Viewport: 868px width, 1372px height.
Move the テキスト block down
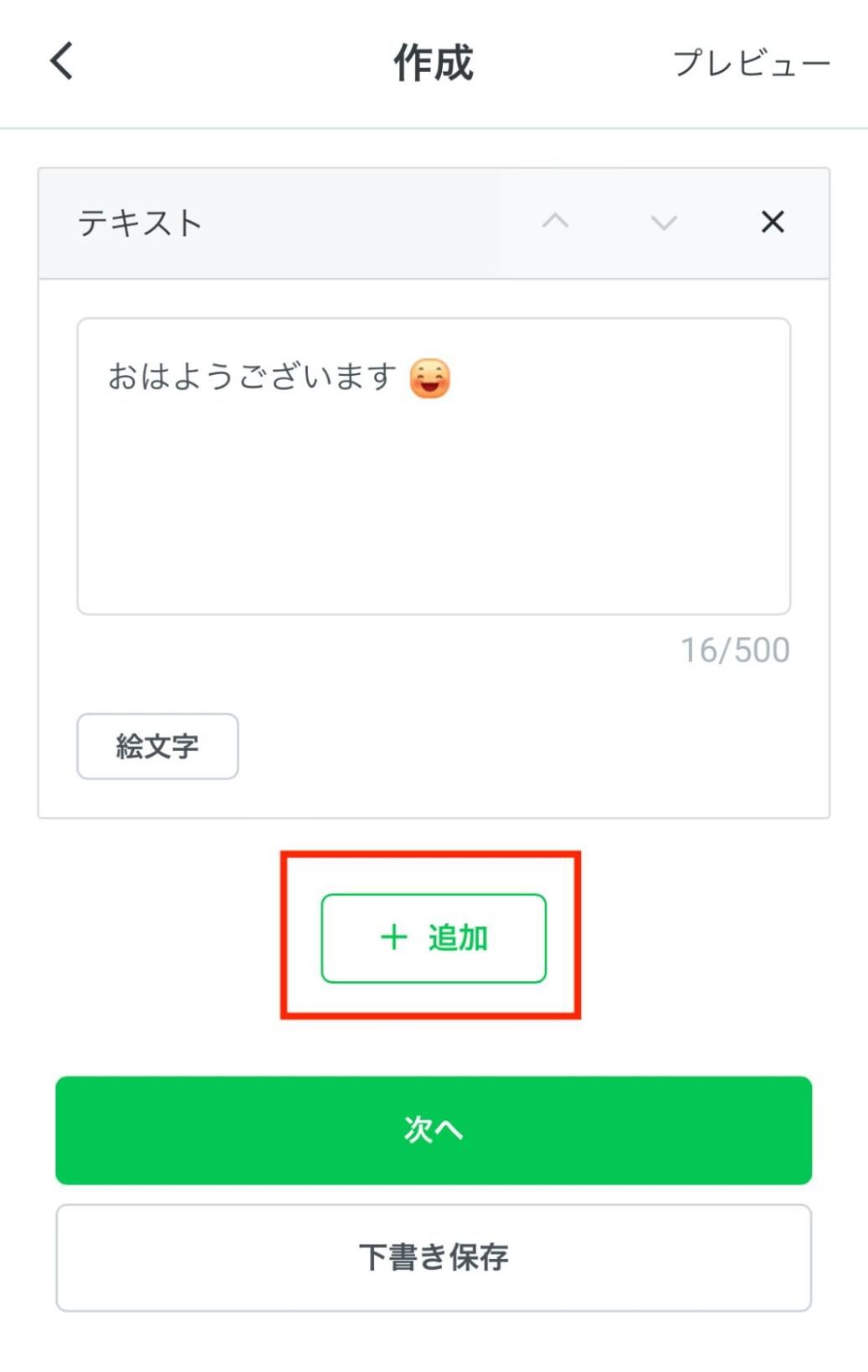[x=664, y=223]
